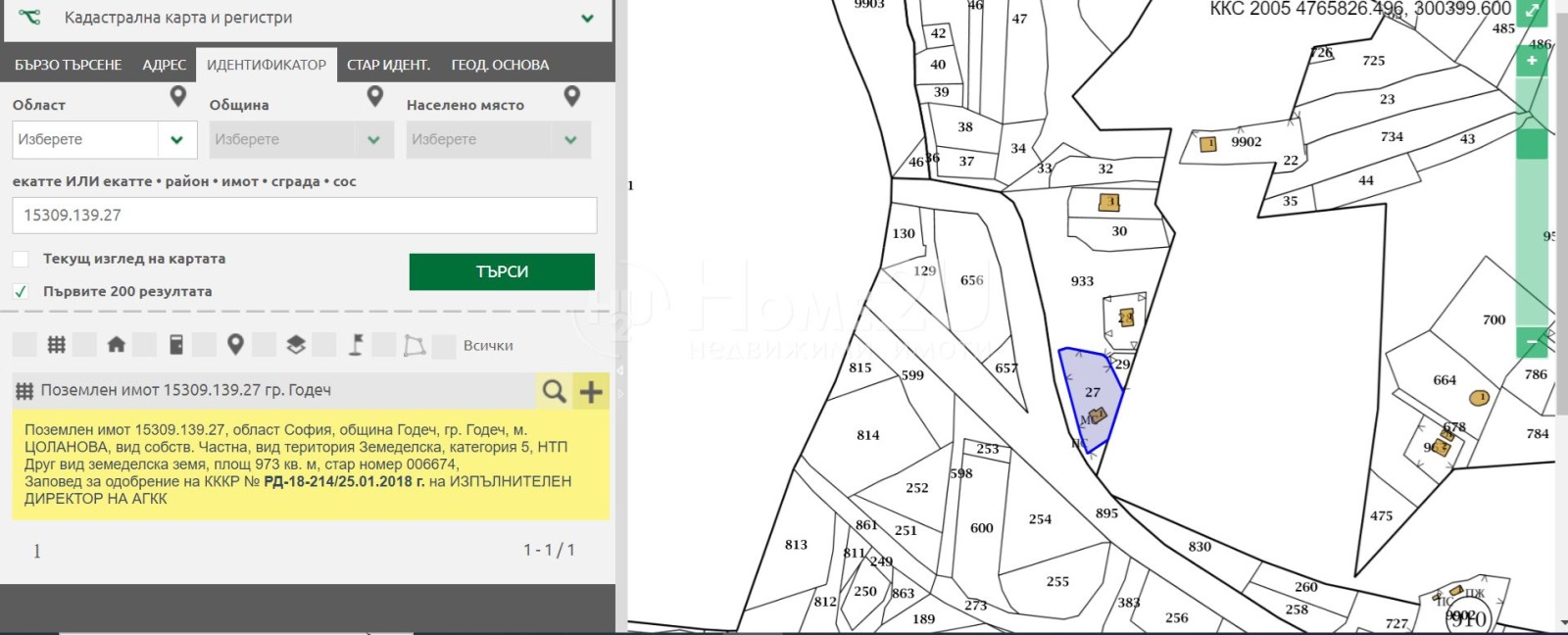Open the 'Област' dropdown
The width and height of the screenshot is (1568, 635).
(x=104, y=139)
